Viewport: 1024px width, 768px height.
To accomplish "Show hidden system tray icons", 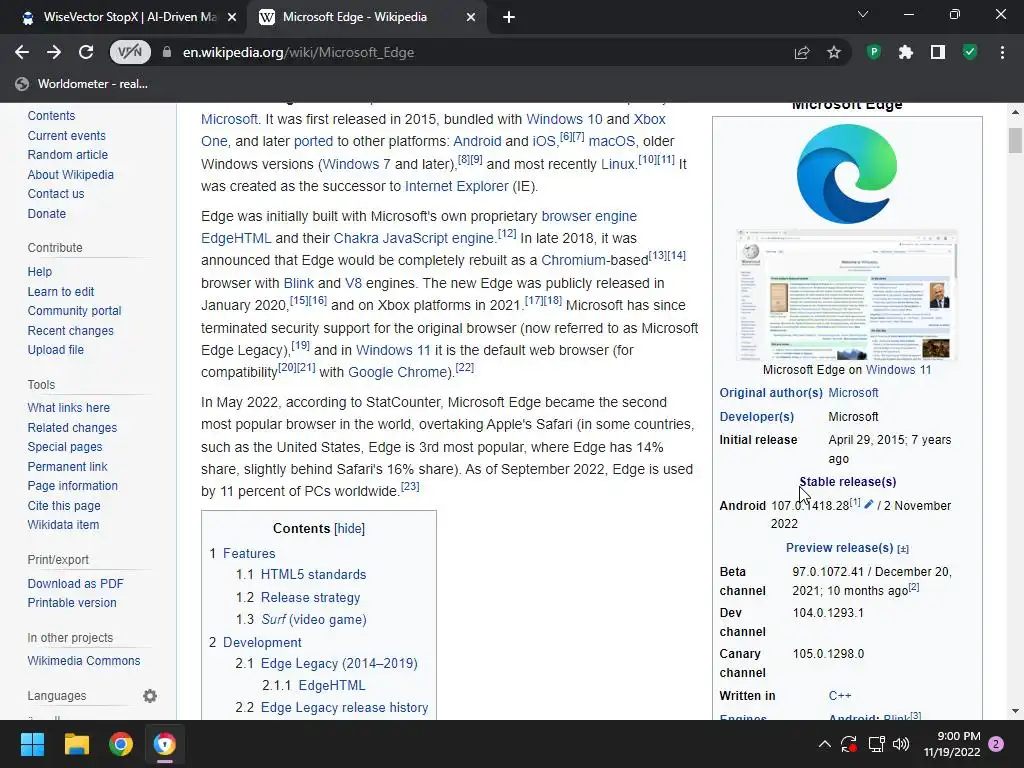I will pyautogui.click(x=825, y=744).
